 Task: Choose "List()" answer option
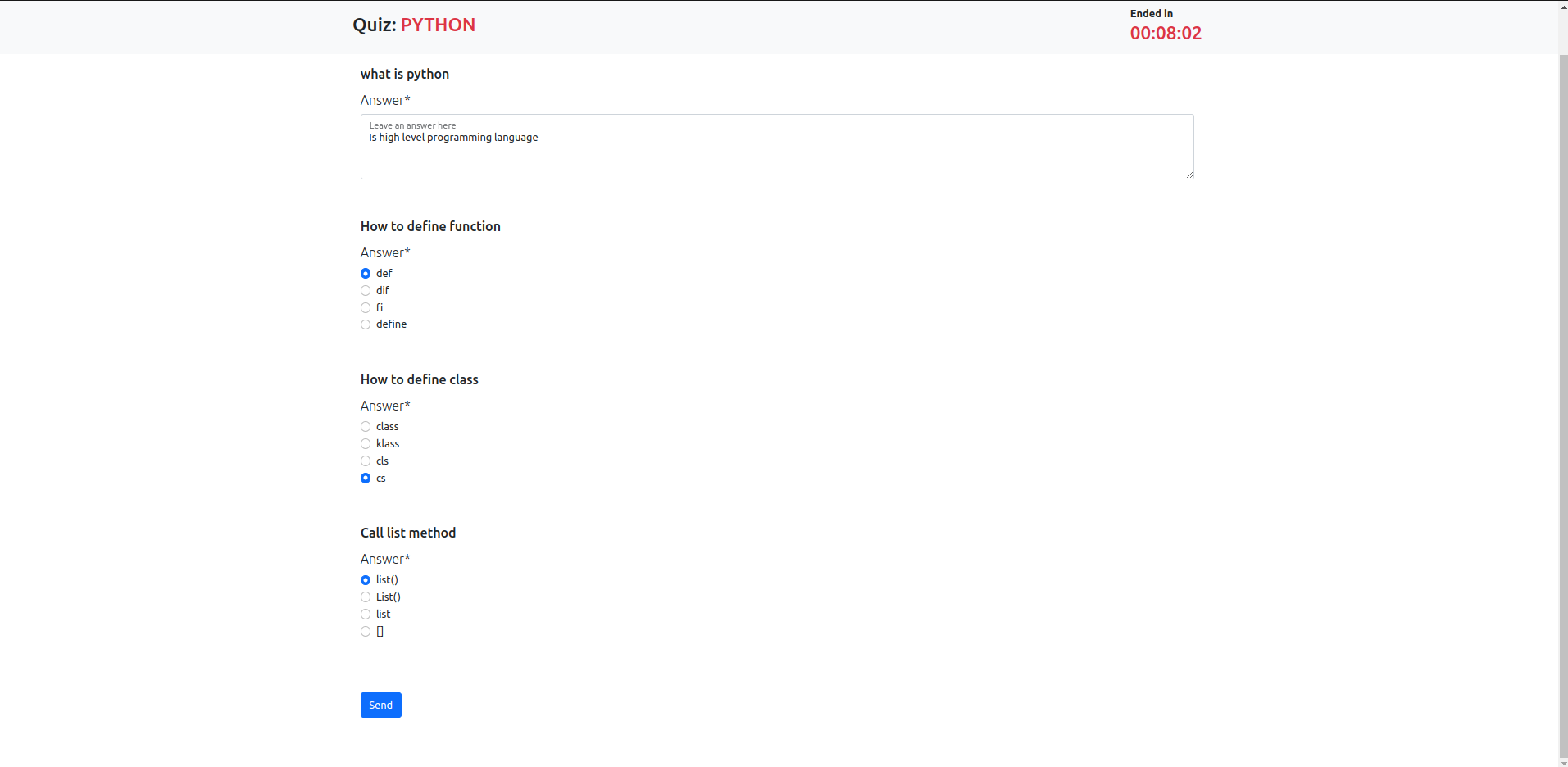point(366,597)
